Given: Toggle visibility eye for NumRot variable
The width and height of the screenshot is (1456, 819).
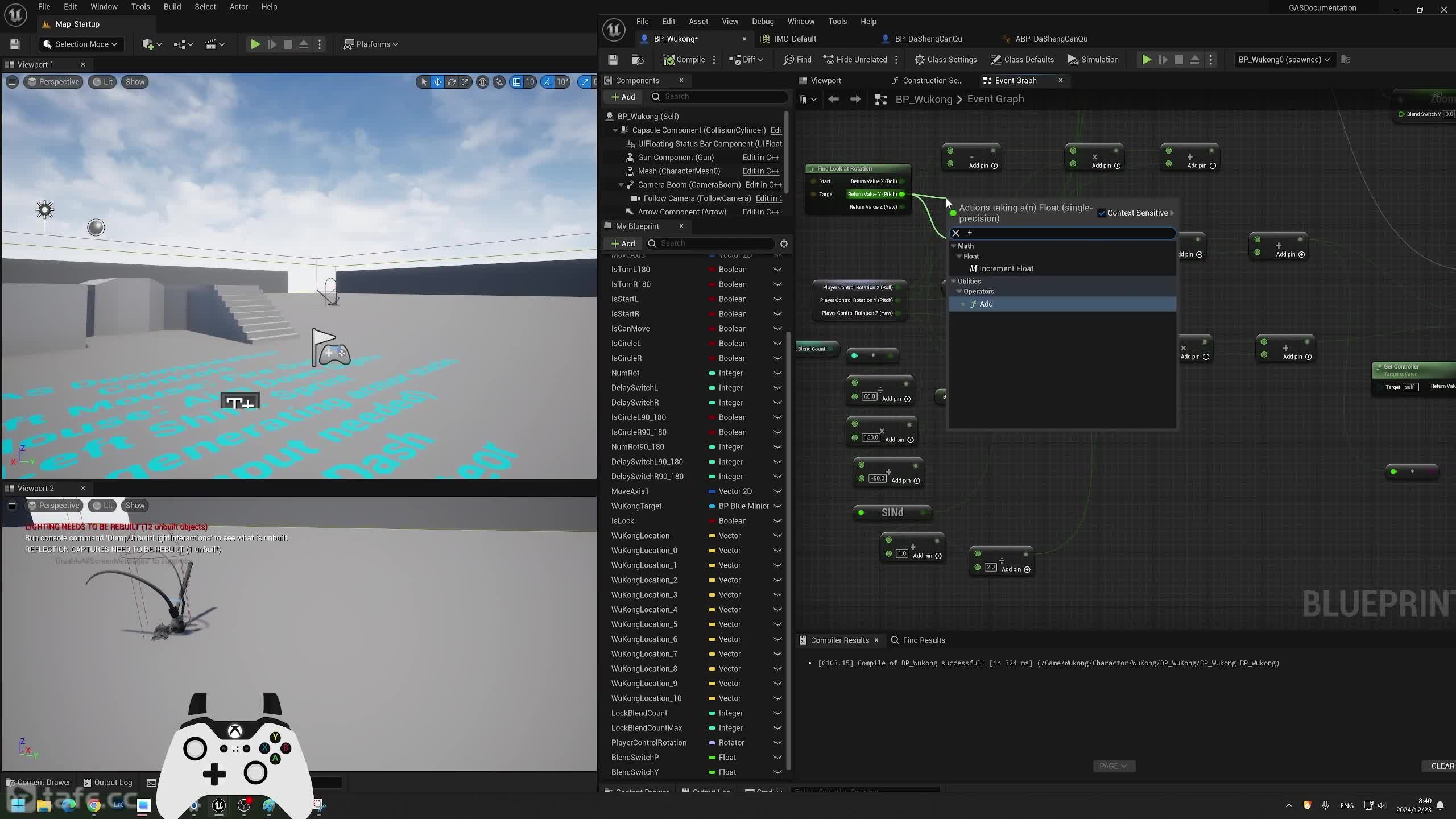Looking at the screenshot, I should pyautogui.click(x=777, y=373).
